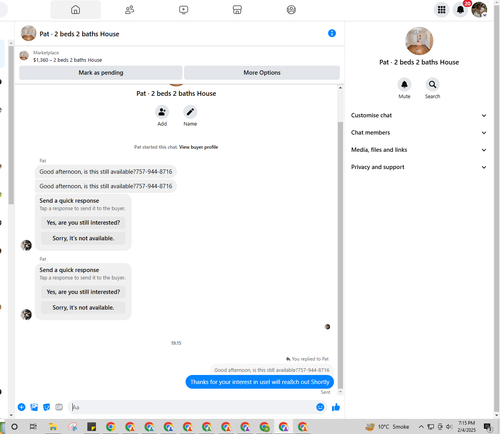Tap "Yes, are you still interested?" in the upper quick-response card
This screenshot has height=434, width=500.
click(x=83, y=223)
